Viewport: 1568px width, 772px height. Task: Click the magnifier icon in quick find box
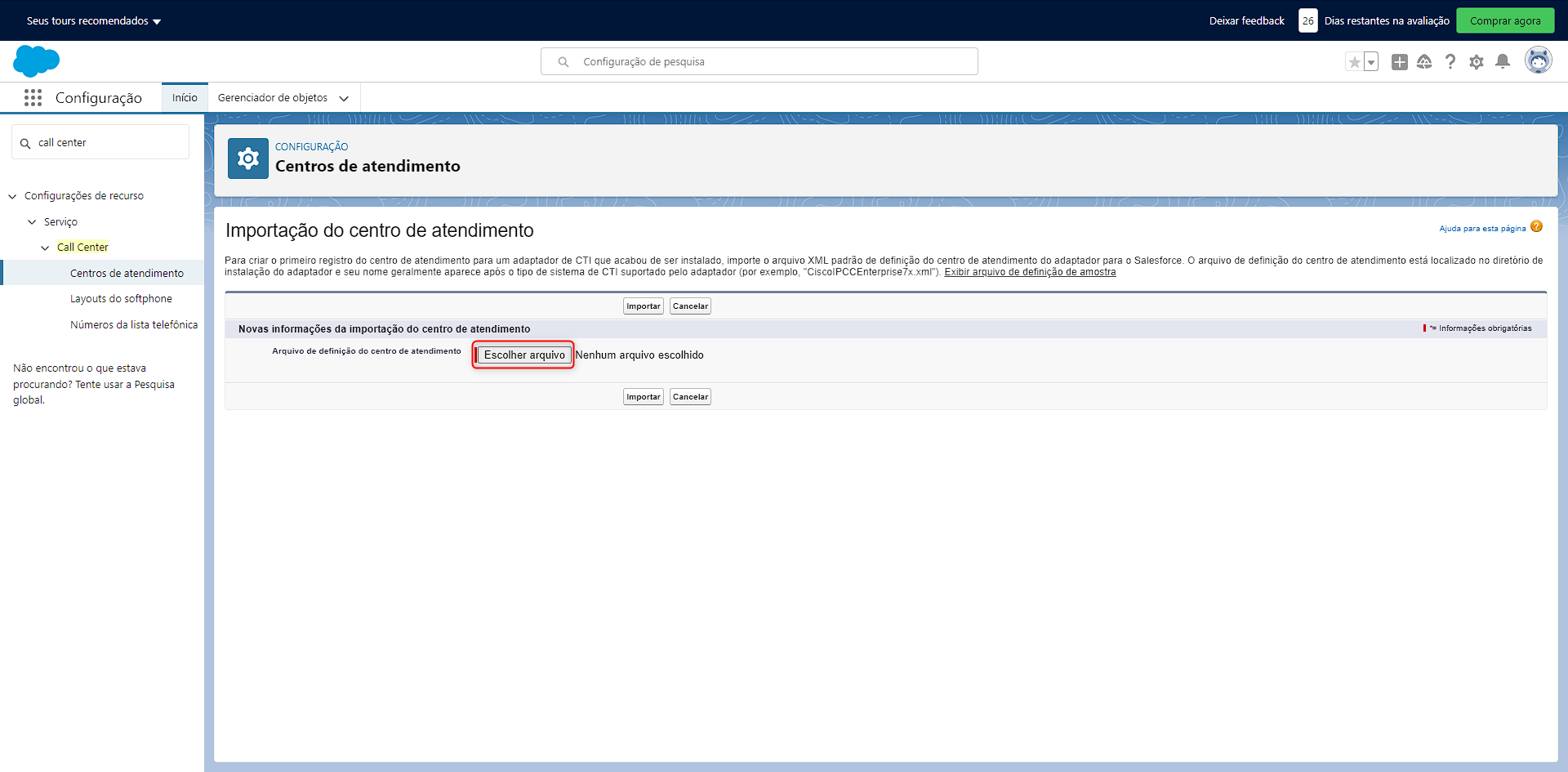tap(25, 143)
